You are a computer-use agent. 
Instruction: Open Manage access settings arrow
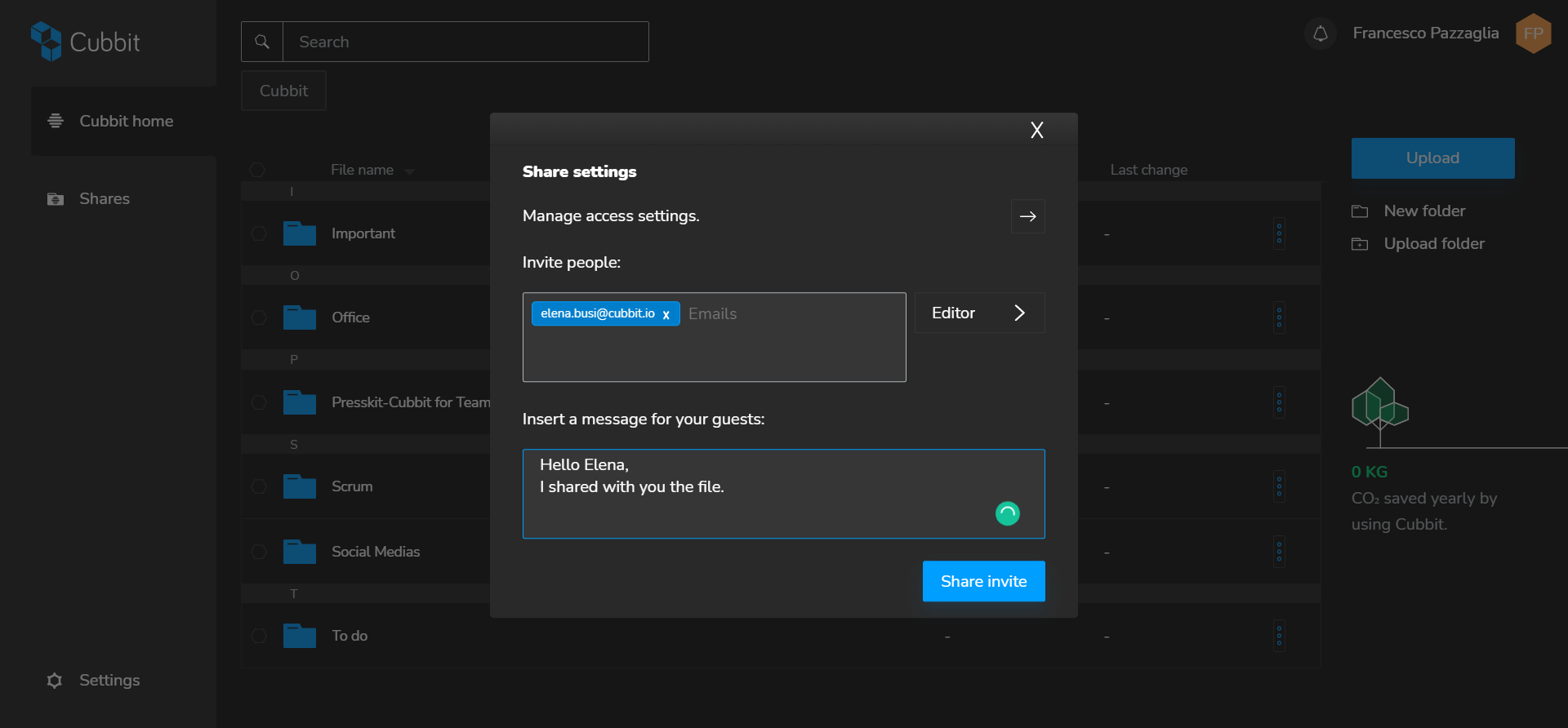pyautogui.click(x=1027, y=216)
